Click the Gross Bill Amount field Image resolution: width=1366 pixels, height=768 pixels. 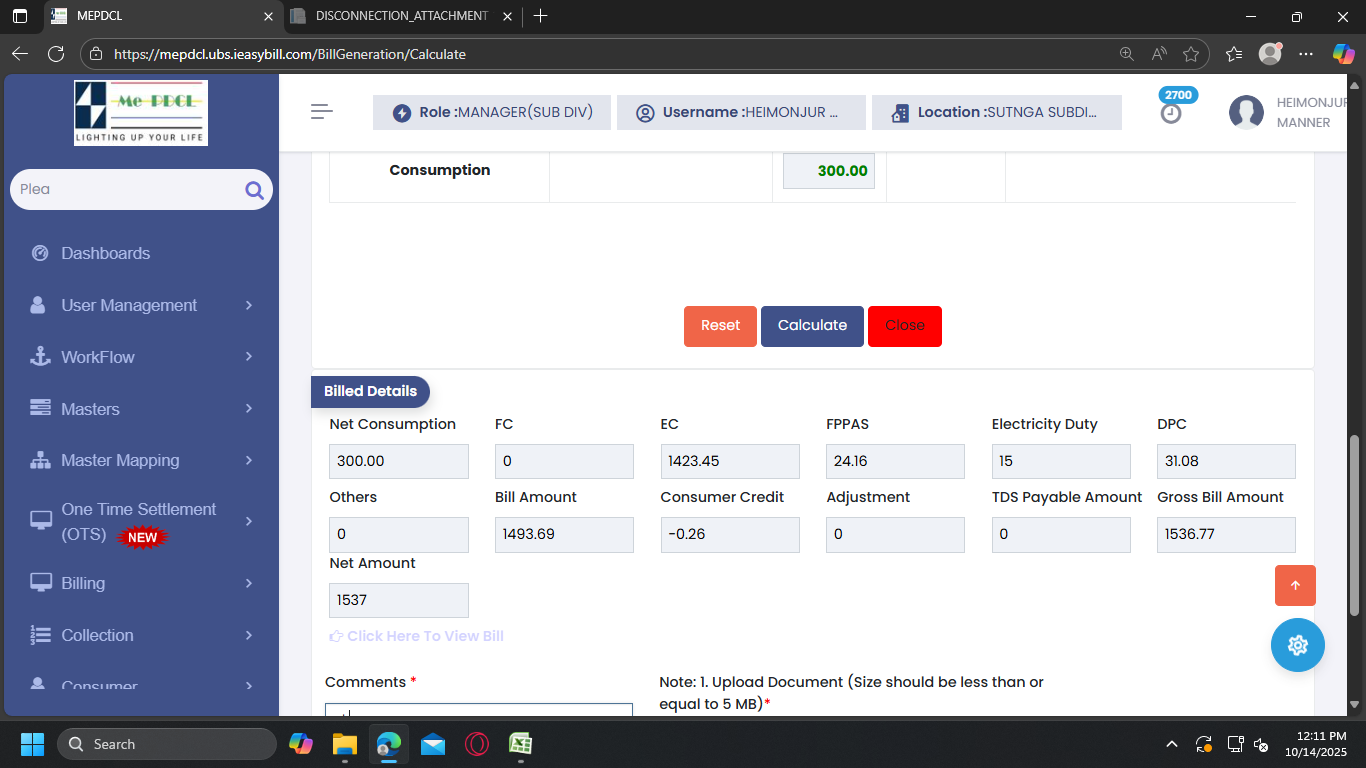tap(1226, 534)
